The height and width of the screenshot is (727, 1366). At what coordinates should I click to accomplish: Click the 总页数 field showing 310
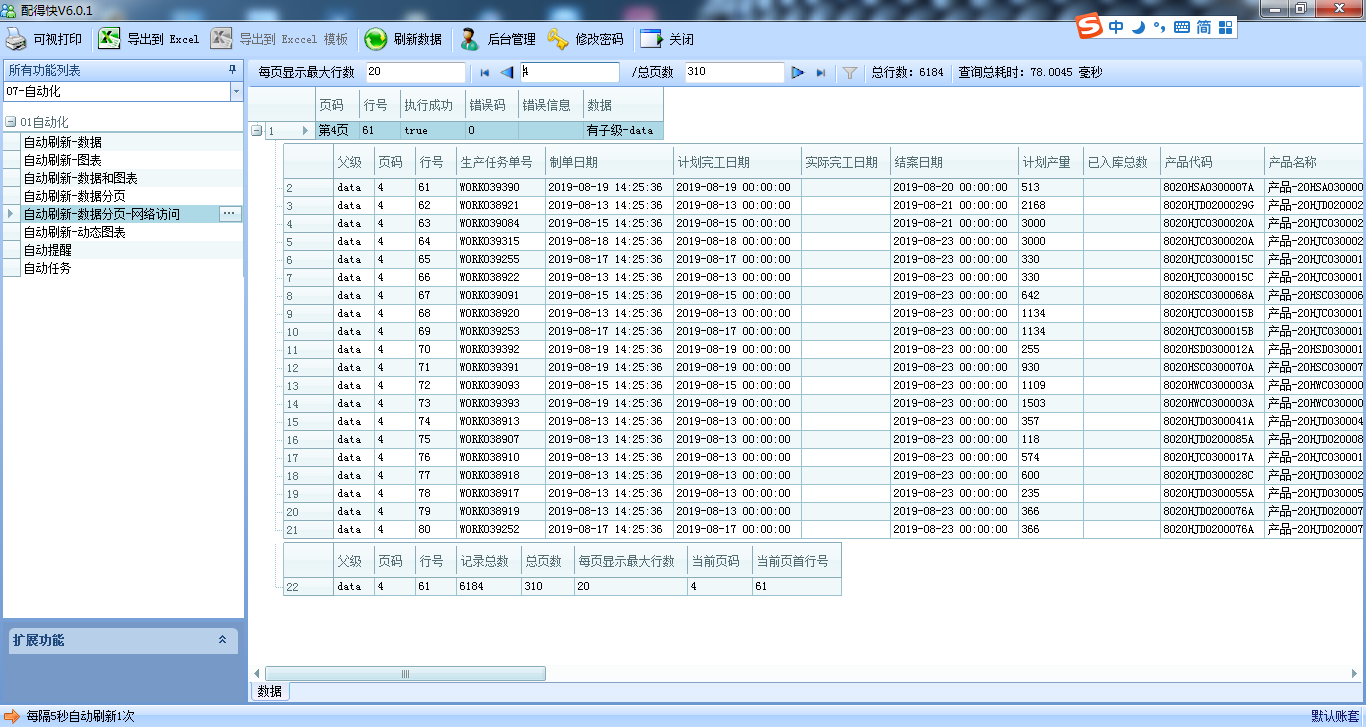[733, 72]
